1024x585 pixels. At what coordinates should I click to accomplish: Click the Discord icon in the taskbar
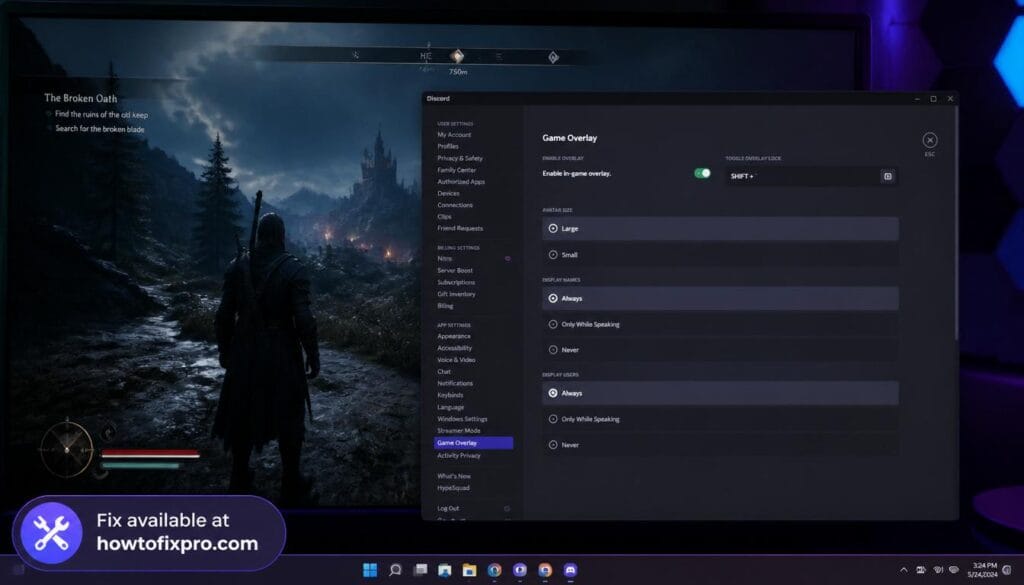click(x=569, y=570)
